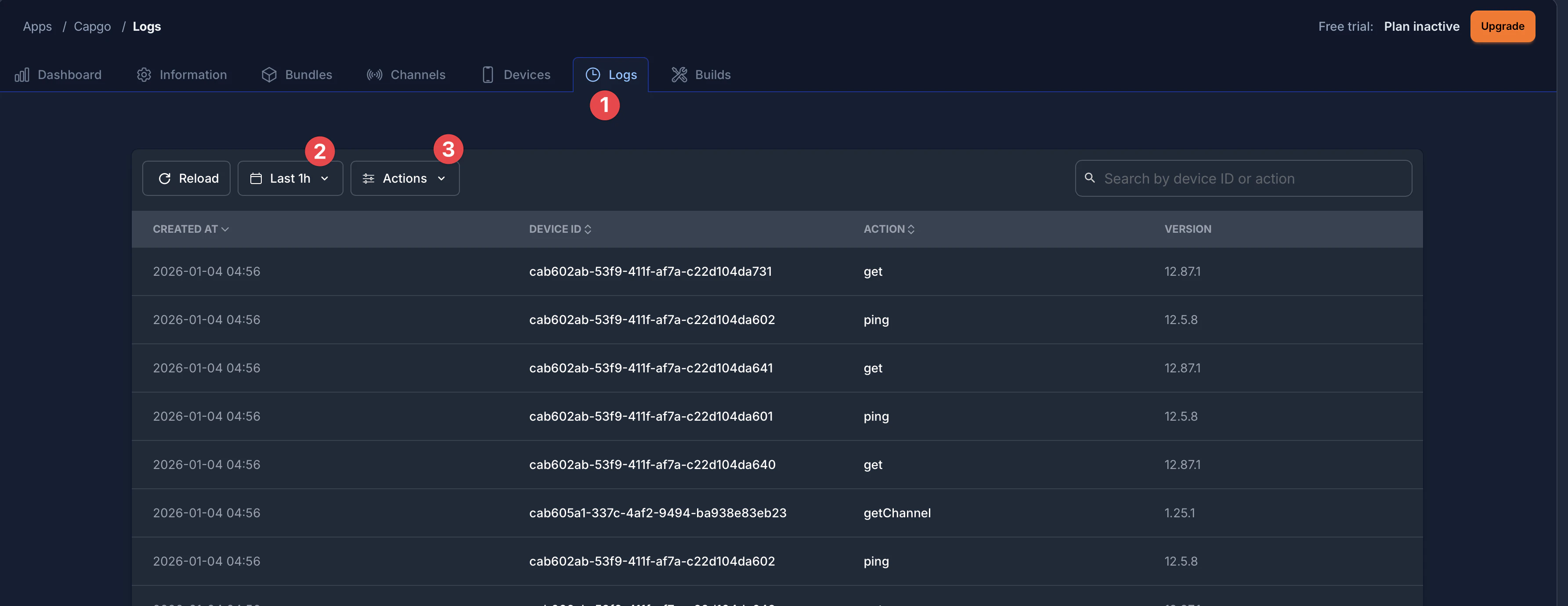Expand the Actions dropdown
Image resolution: width=1568 pixels, height=606 pixels.
click(405, 178)
